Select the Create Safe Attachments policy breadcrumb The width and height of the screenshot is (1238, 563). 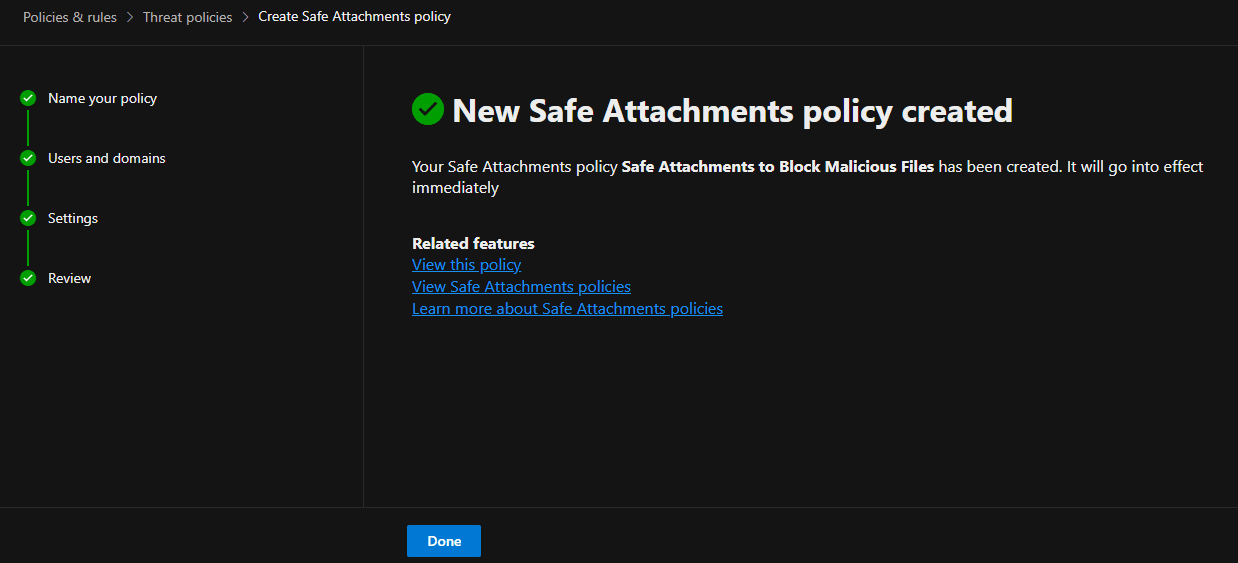[354, 17]
